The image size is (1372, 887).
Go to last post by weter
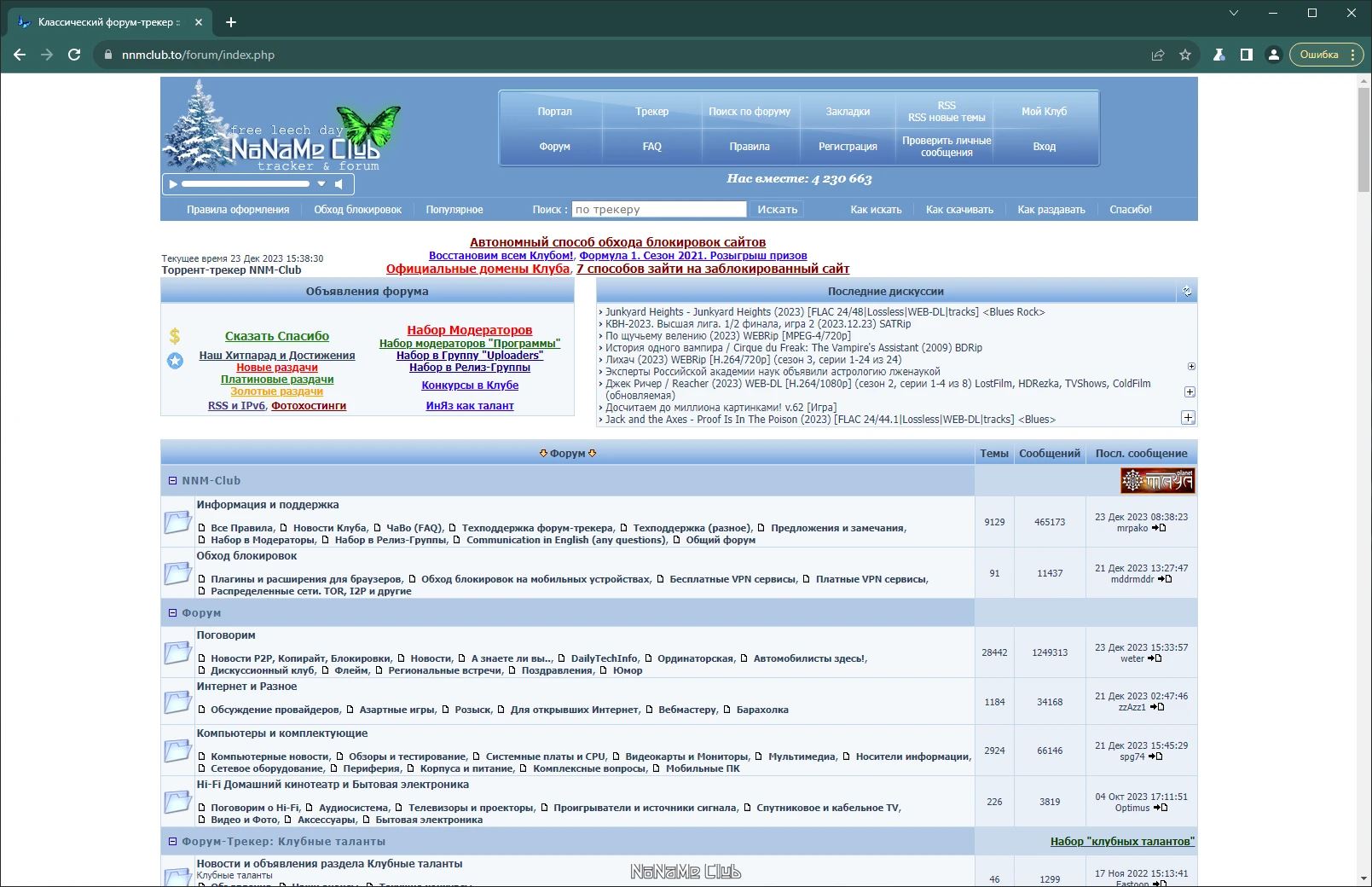click(x=1155, y=658)
